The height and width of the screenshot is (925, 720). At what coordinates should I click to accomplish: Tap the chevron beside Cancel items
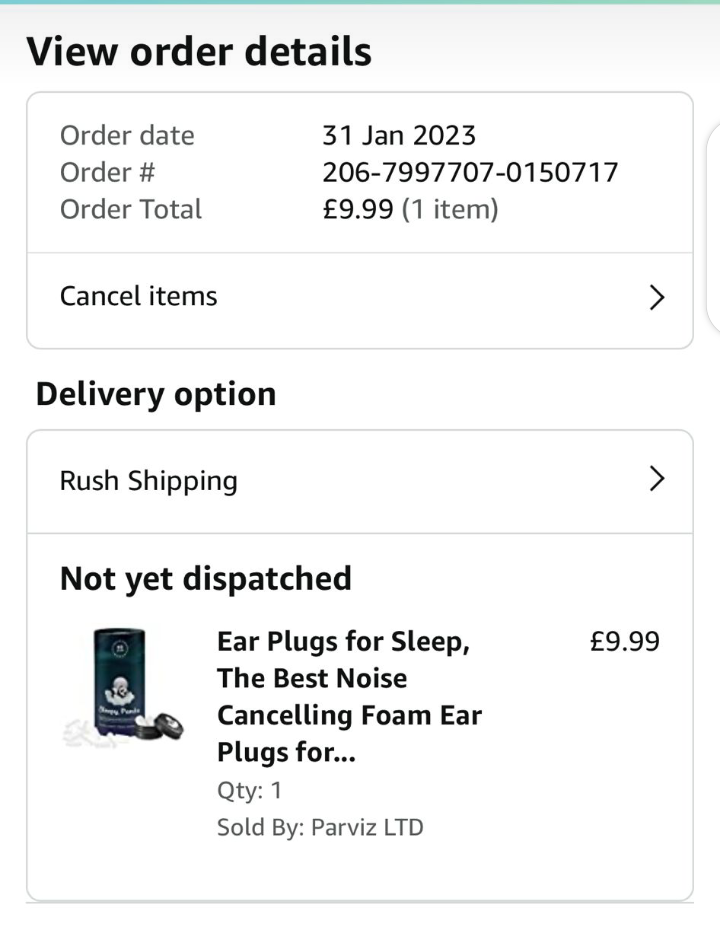pyautogui.click(x=657, y=297)
